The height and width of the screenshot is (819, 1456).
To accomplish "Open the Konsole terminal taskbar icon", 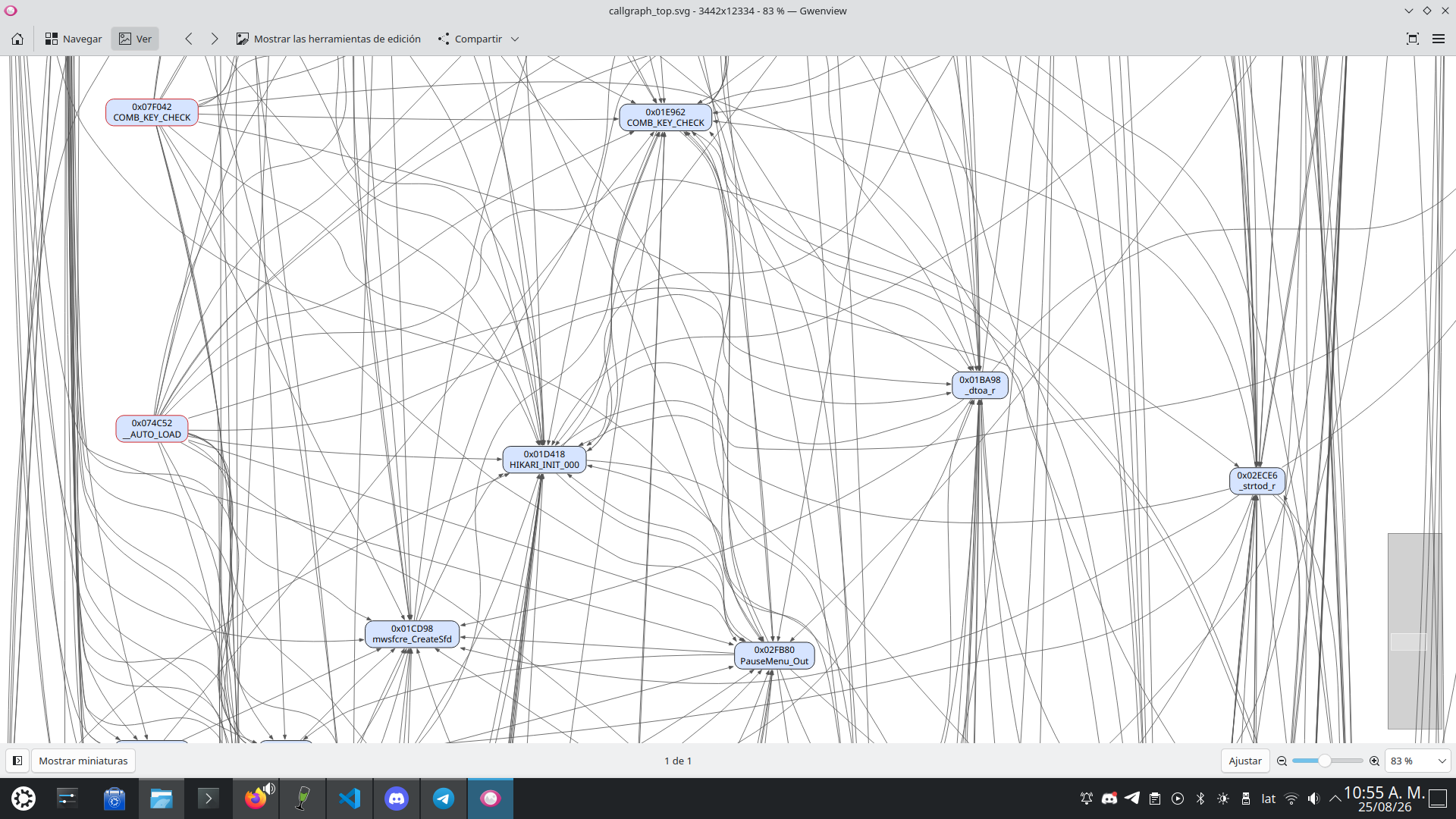I will 209,799.
